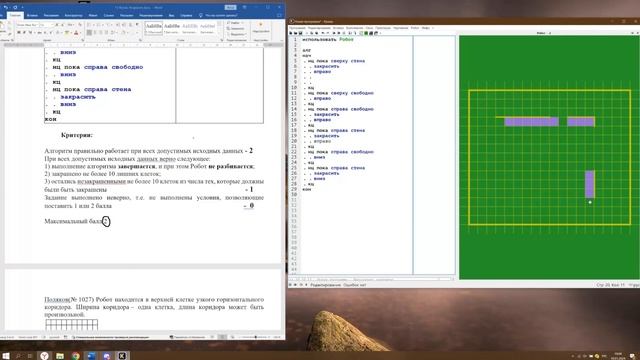The width and height of the screenshot is (640, 360).
Task: Click the green Robot window icon in Kumir toolbar
Action: (366, 33)
